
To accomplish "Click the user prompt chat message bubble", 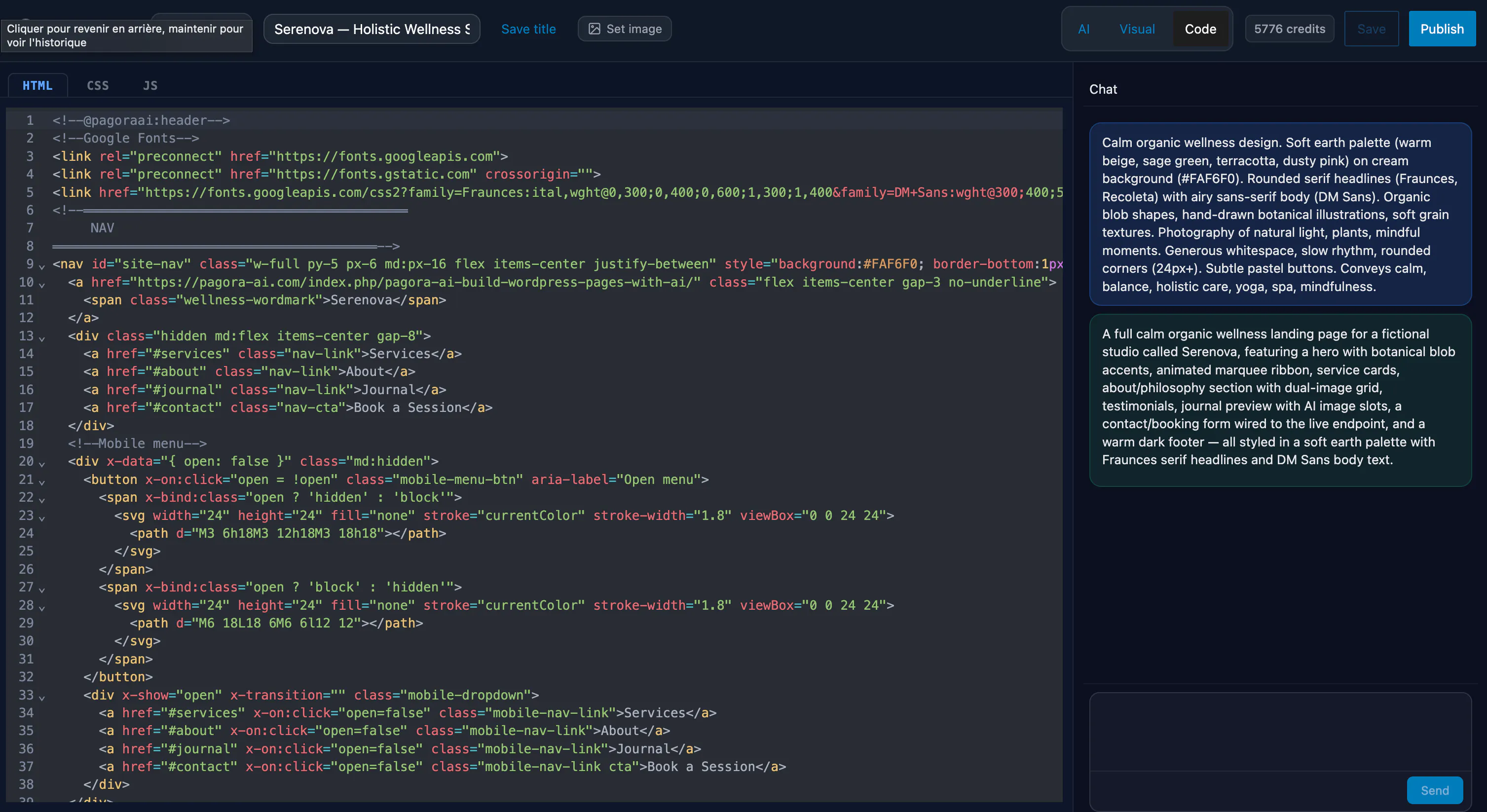I will click(x=1280, y=214).
